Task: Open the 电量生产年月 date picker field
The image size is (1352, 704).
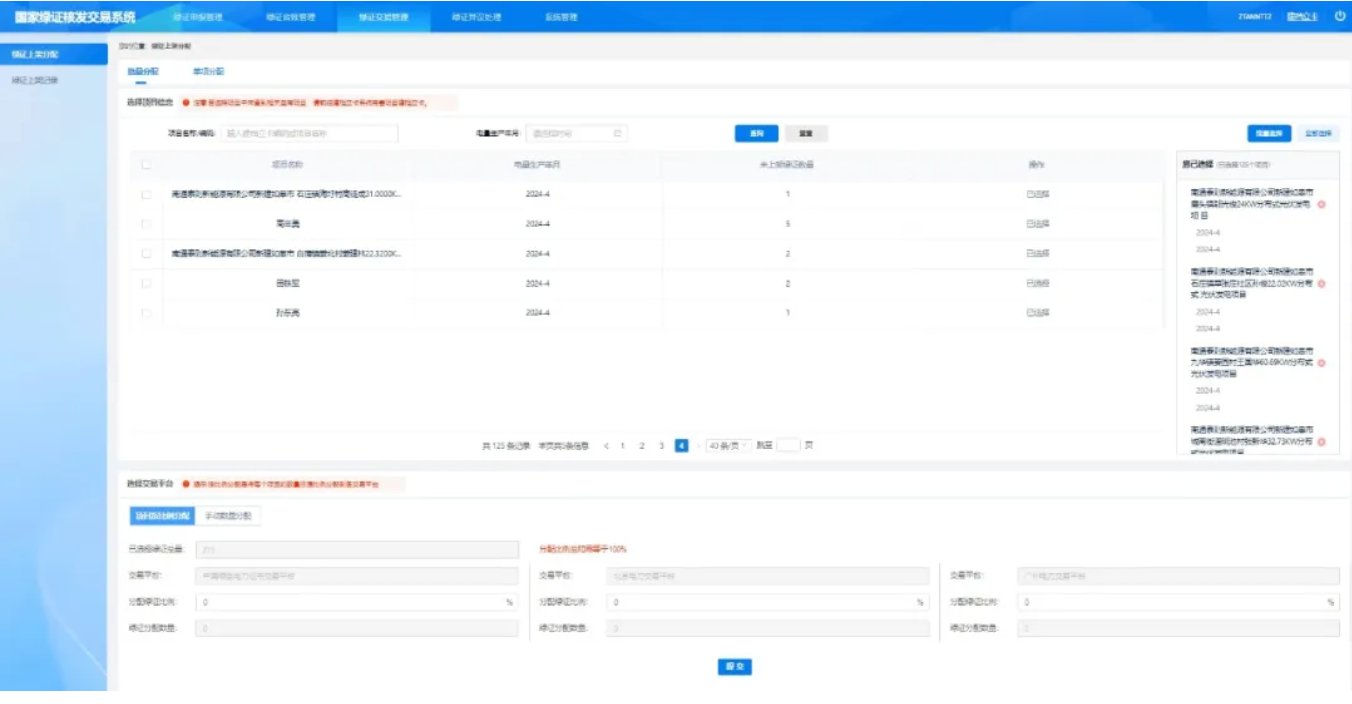Action: click(x=576, y=133)
